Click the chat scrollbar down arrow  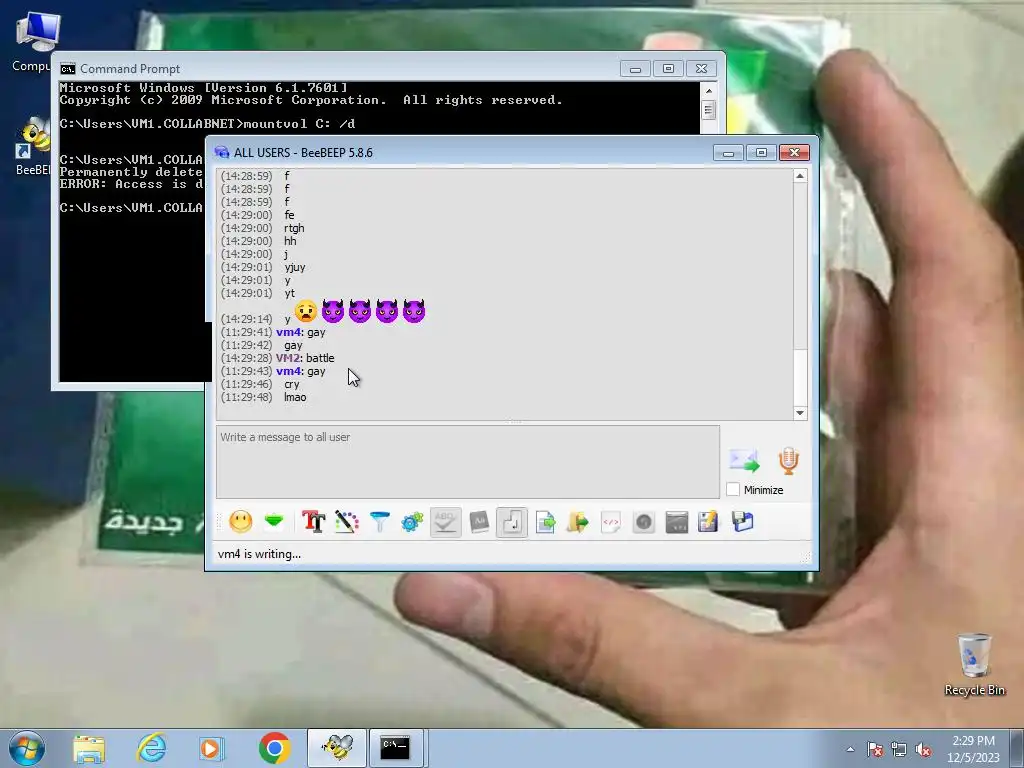tap(800, 413)
